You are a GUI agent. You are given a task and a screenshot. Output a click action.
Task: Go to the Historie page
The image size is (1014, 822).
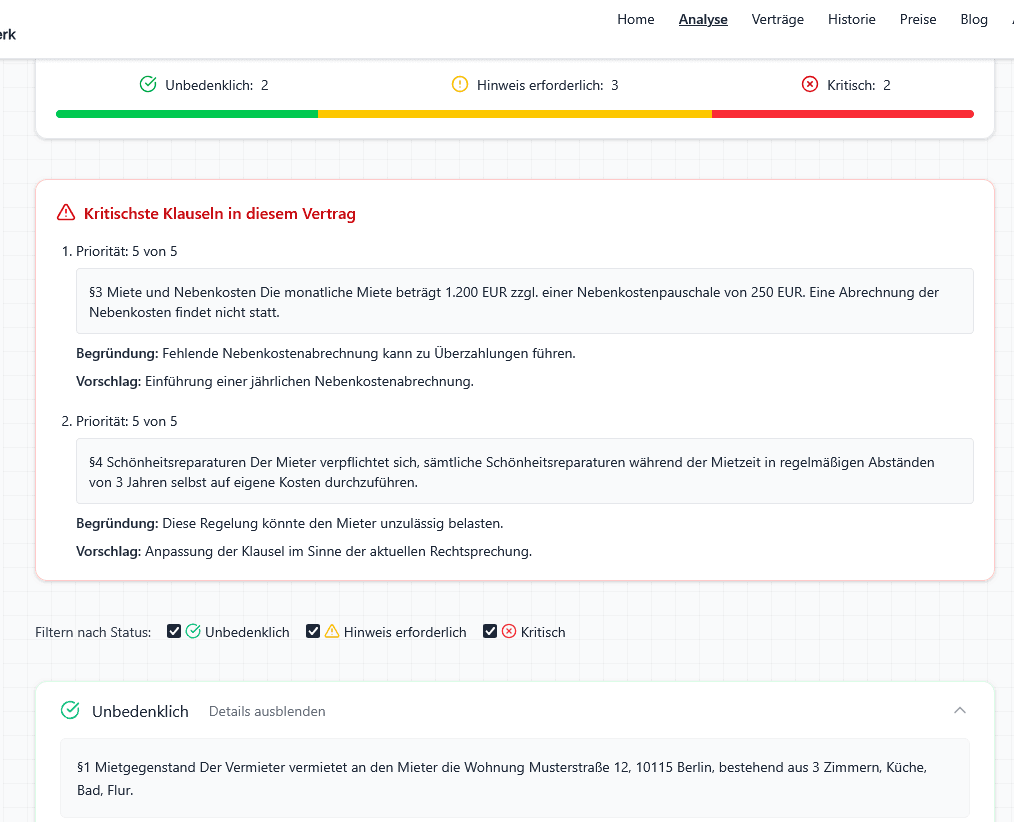(851, 20)
